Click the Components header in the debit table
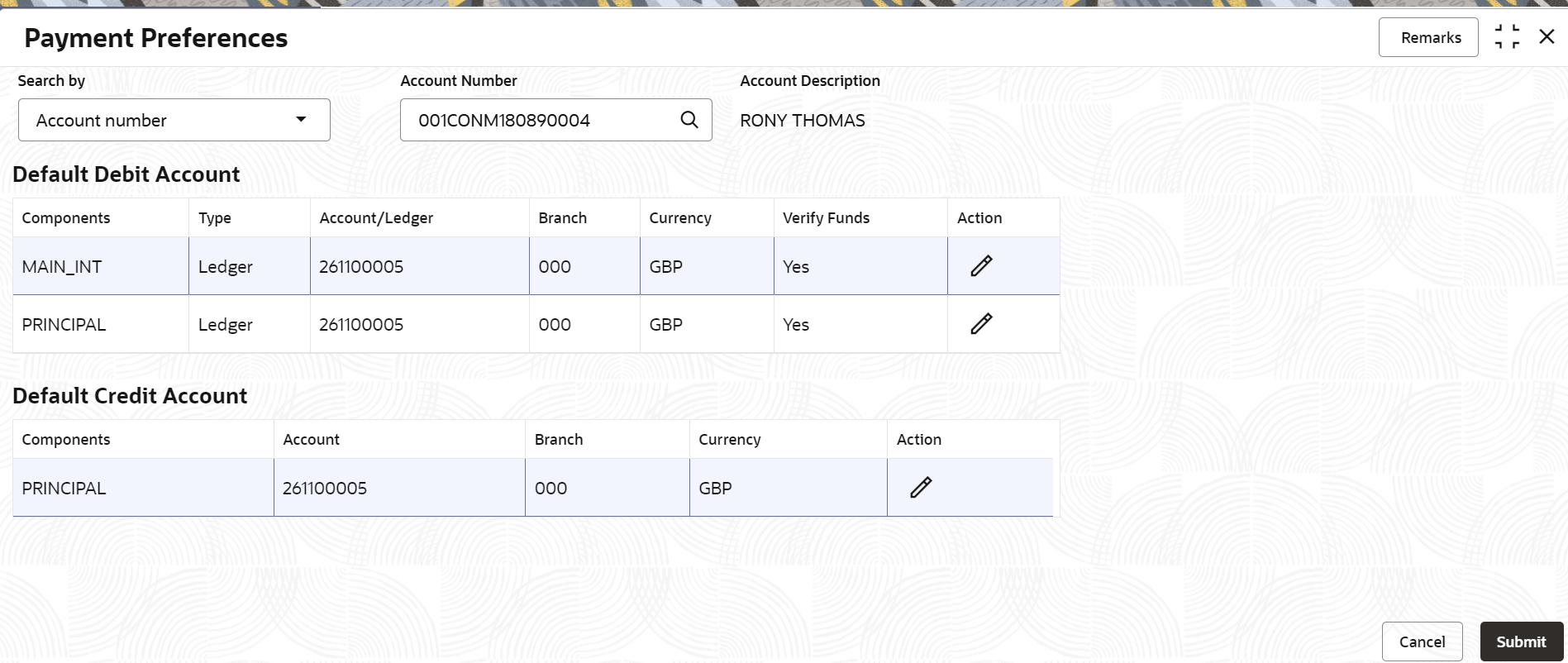This screenshot has width=1568, height=663. click(66, 218)
